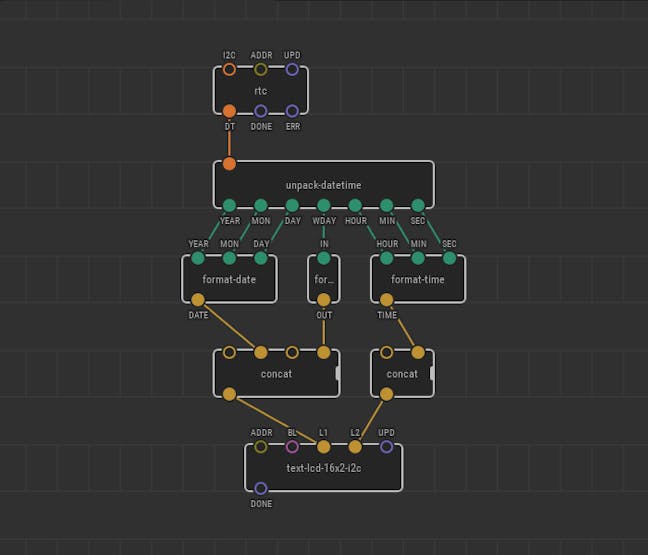Click unpack-datetime DAY output pin
The image size is (648, 555).
(x=292, y=205)
